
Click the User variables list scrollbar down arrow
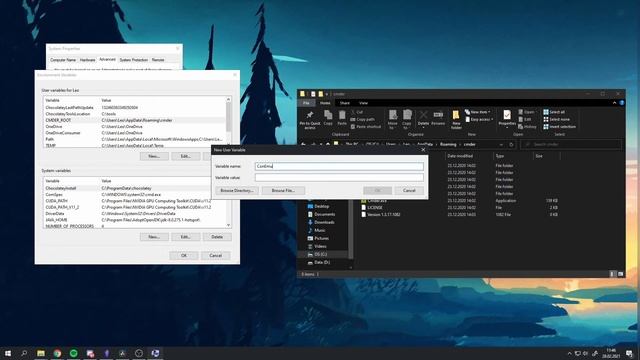229,144
